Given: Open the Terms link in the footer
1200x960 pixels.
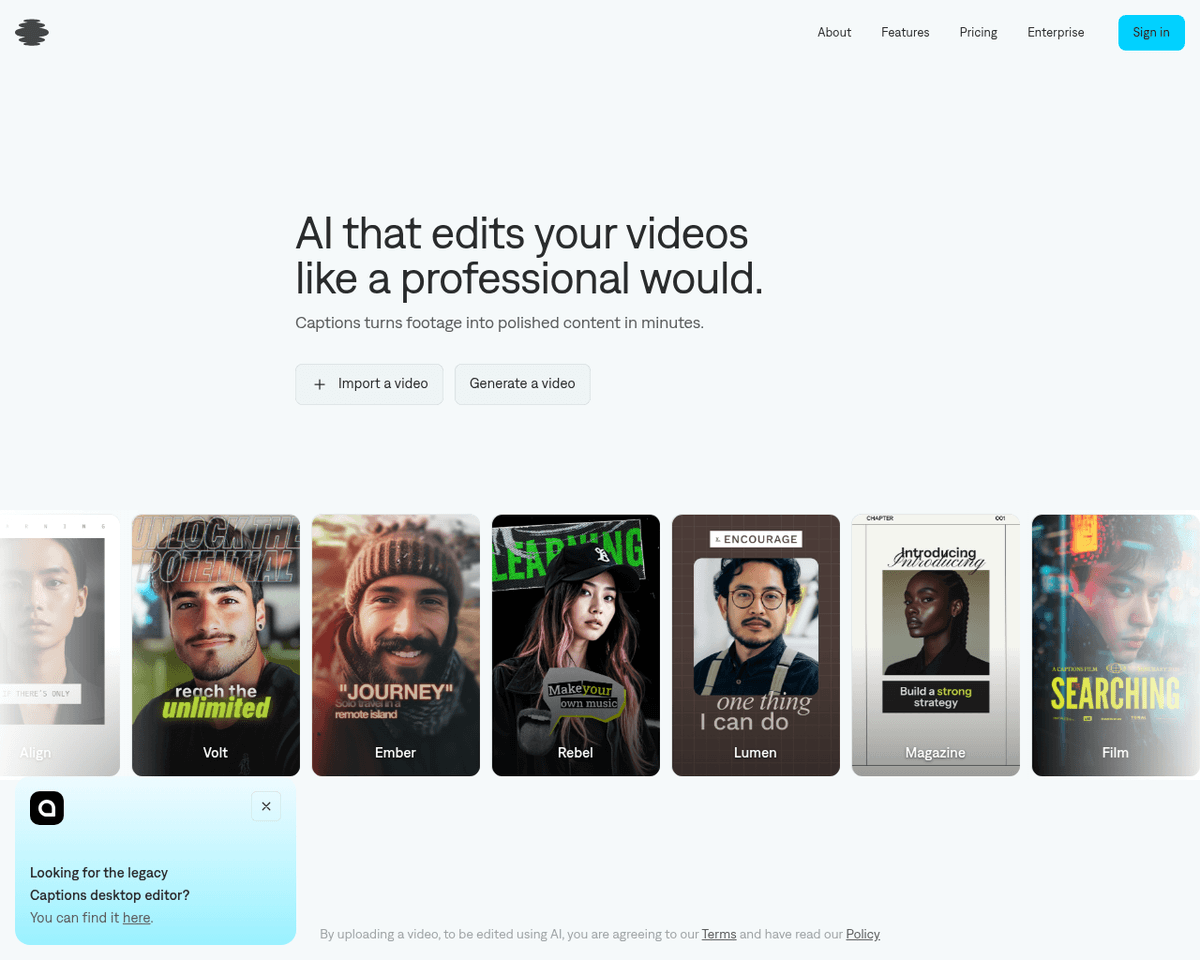Looking at the screenshot, I should (718, 934).
